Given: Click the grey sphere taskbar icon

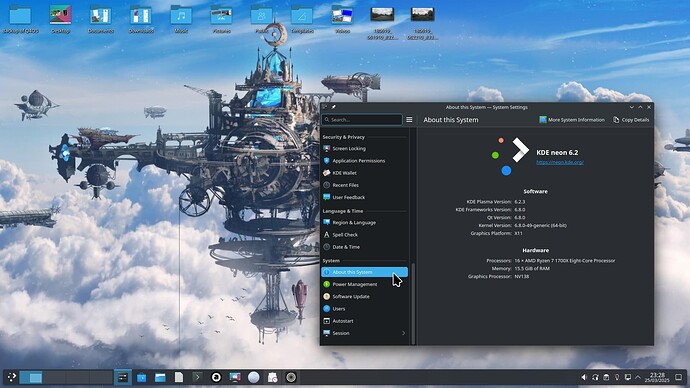Looking at the screenshot, I should (253, 377).
